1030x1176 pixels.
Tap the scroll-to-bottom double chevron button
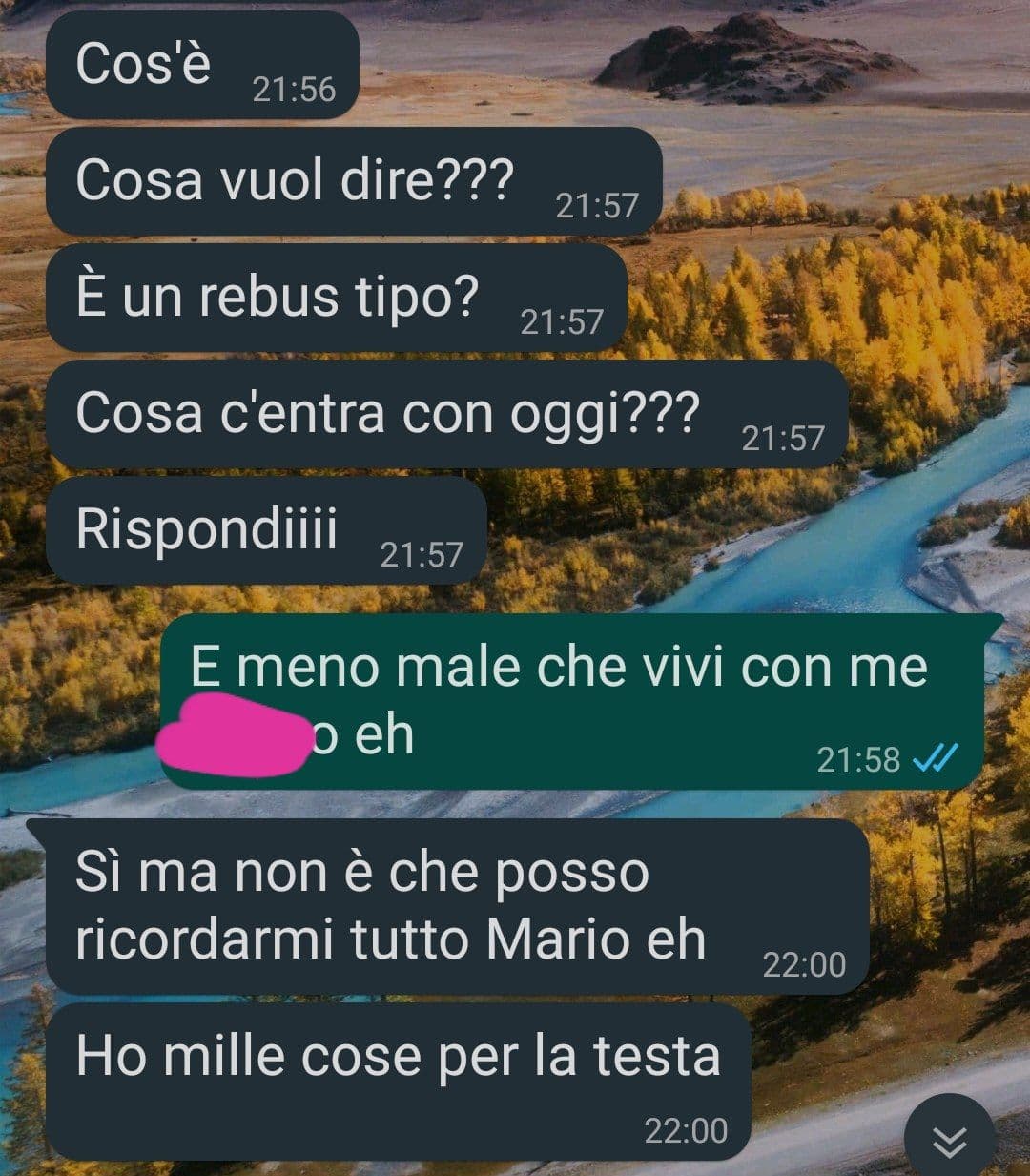[x=949, y=1140]
